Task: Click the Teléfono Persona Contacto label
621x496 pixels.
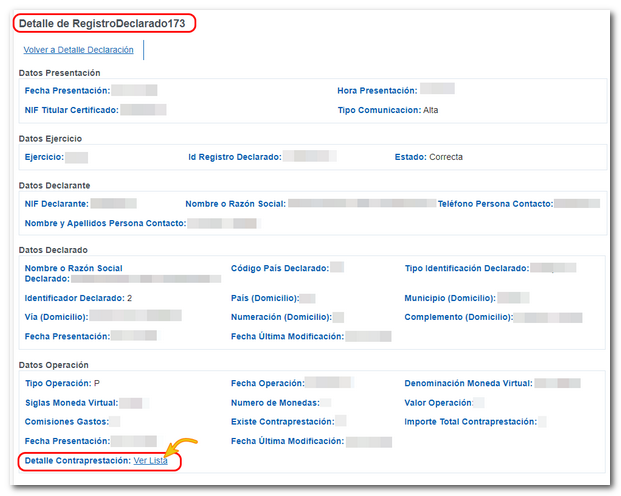Action: click(495, 204)
